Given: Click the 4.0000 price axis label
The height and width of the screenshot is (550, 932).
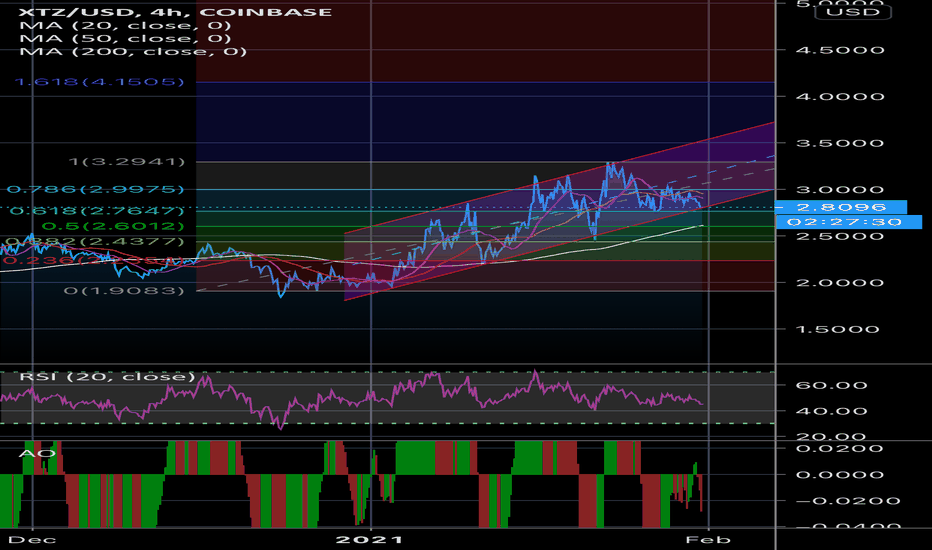Looking at the screenshot, I should [840, 96].
